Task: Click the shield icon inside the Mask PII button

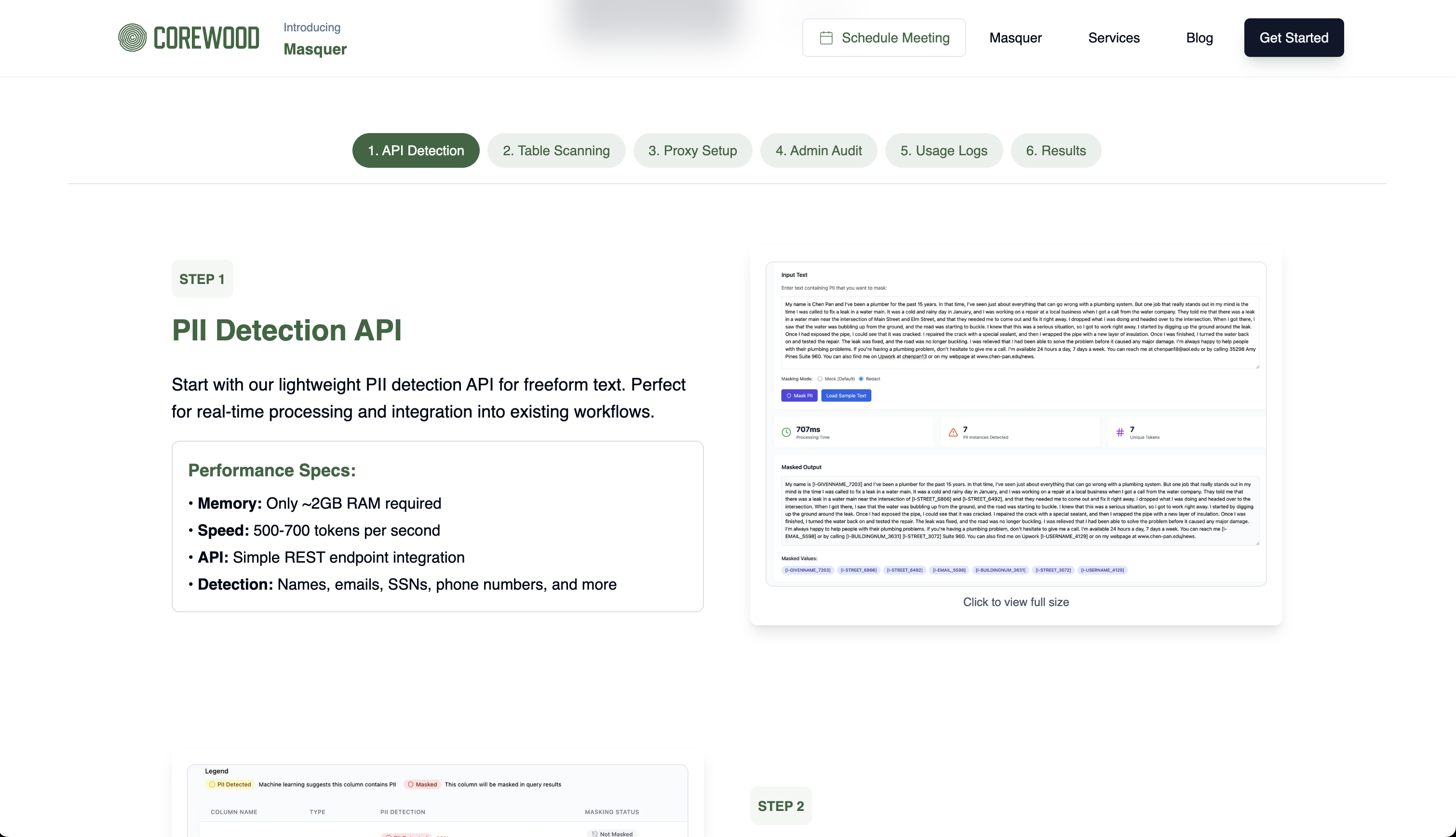Action: tap(789, 395)
